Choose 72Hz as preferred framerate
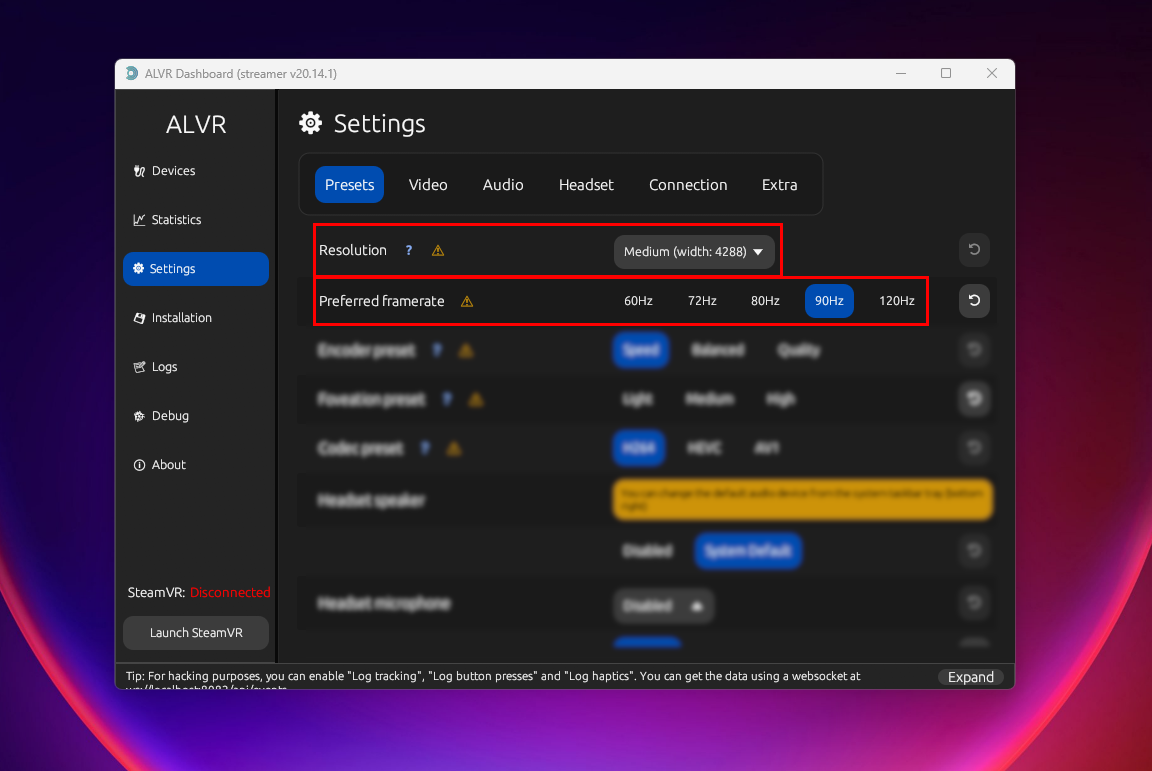Screen dimensions: 1152x771 (x=702, y=301)
